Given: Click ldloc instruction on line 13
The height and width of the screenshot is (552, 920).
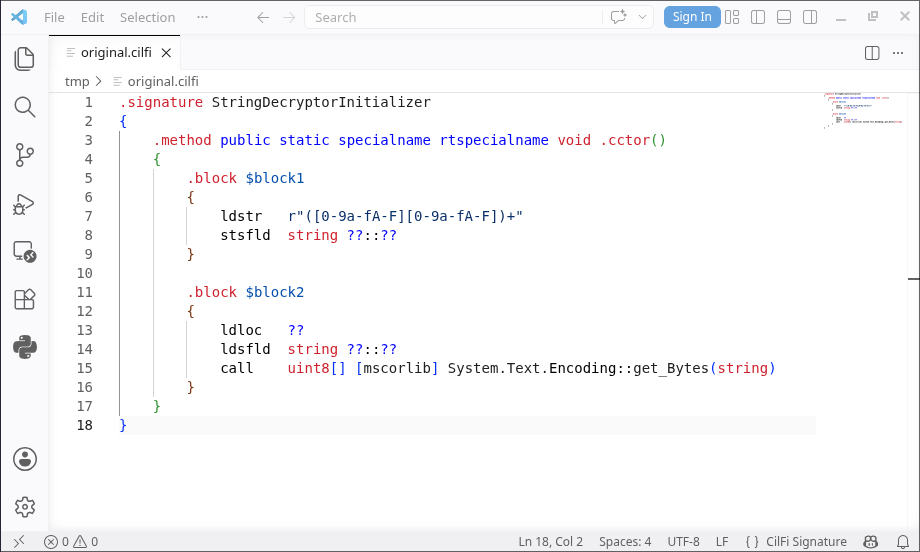Looking at the screenshot, I should (x=241, y=330).
